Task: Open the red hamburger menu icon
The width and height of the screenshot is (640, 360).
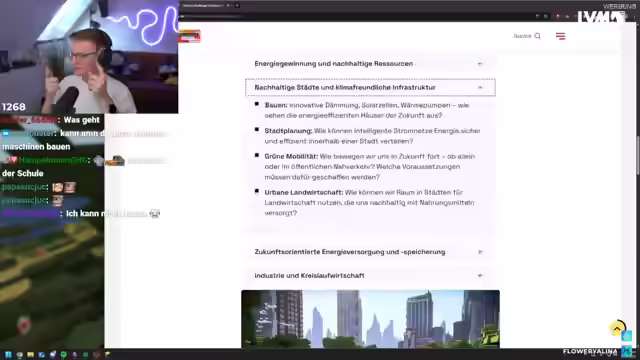Action: click(560, 36)
